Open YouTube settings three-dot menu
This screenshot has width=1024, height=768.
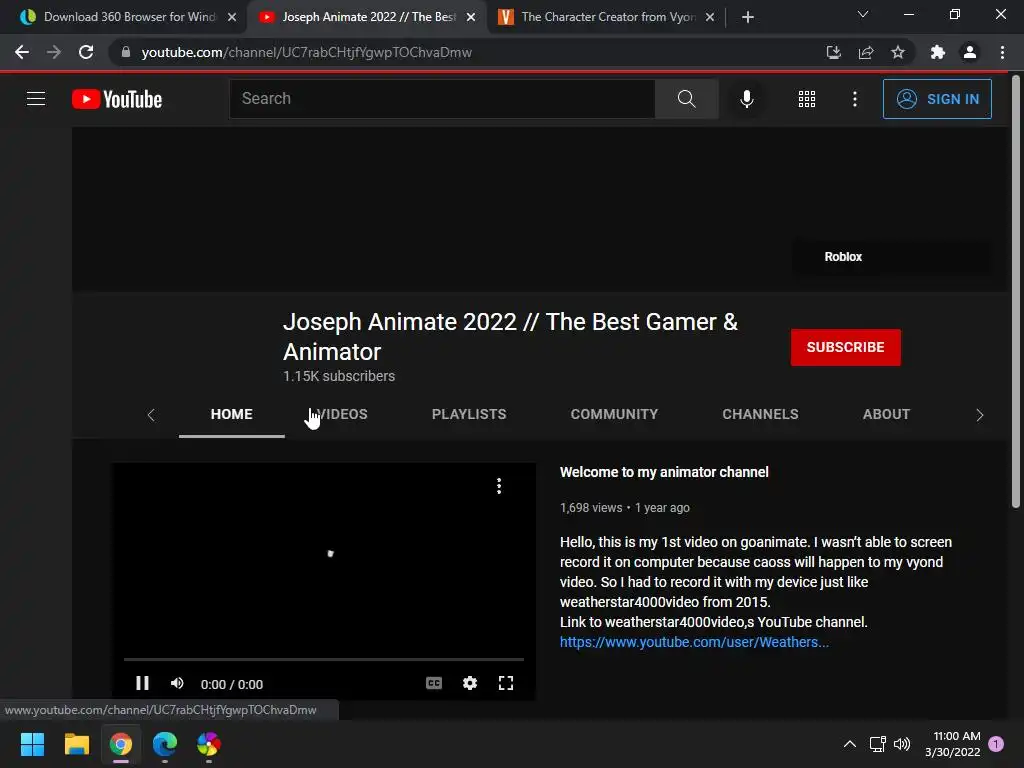point(854,99)
